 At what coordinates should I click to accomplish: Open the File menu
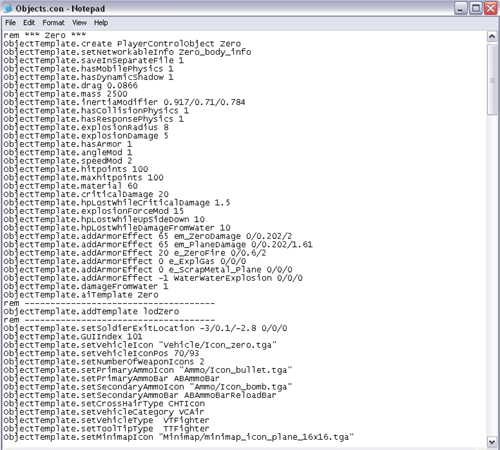tap(10, 23)
